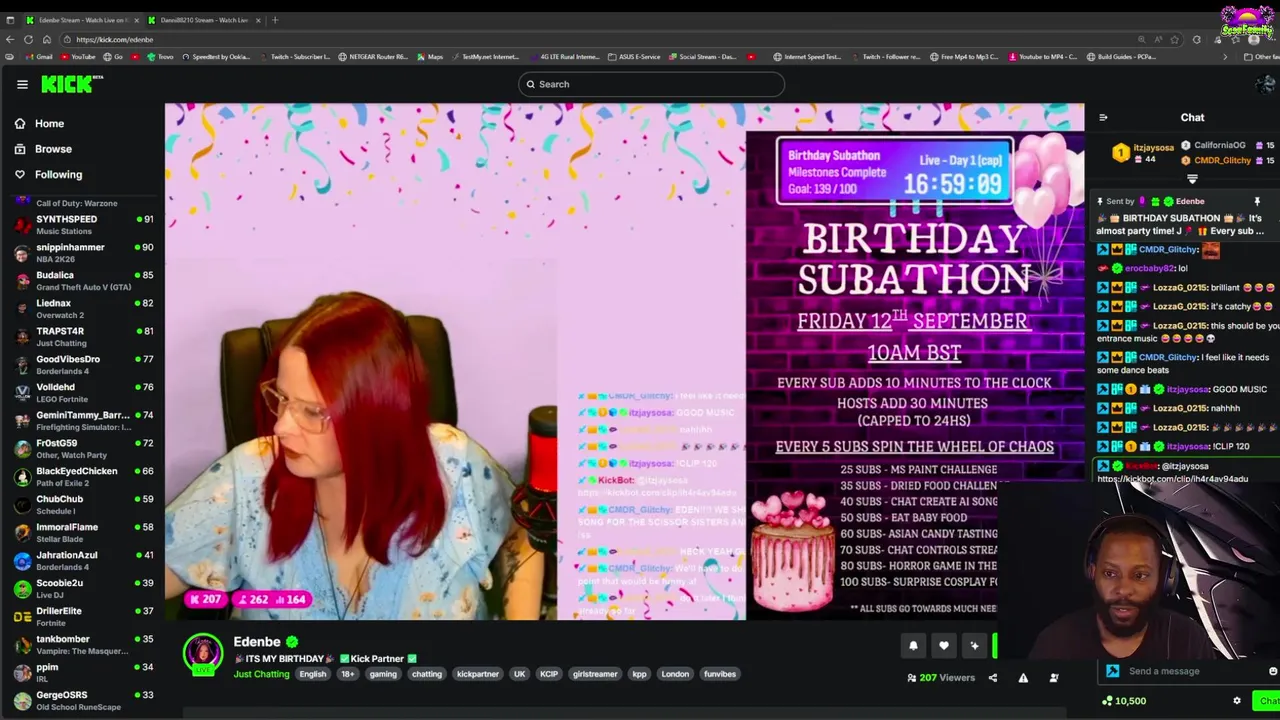Select the London tag
Image resolution: width=1280 pixels, height=720 pixels.
coord(675,674)
